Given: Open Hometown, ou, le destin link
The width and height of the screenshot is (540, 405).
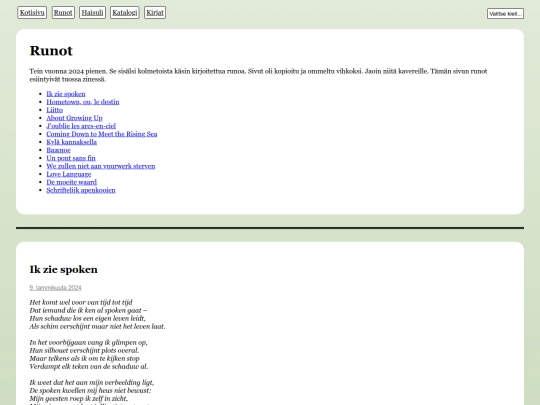Looking at the screenshot, I should (83, 102).
